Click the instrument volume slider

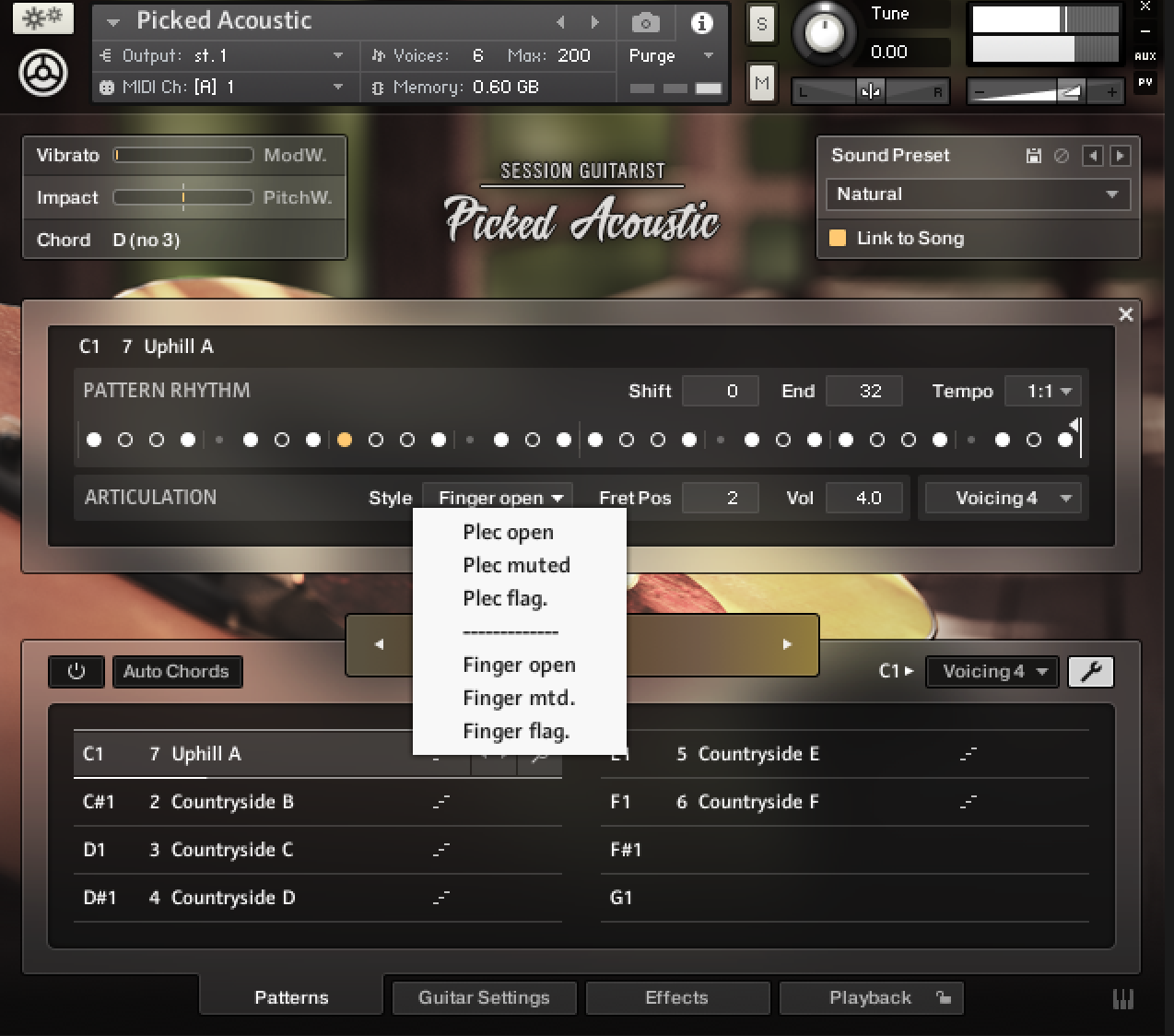[x=1045, y=91]
